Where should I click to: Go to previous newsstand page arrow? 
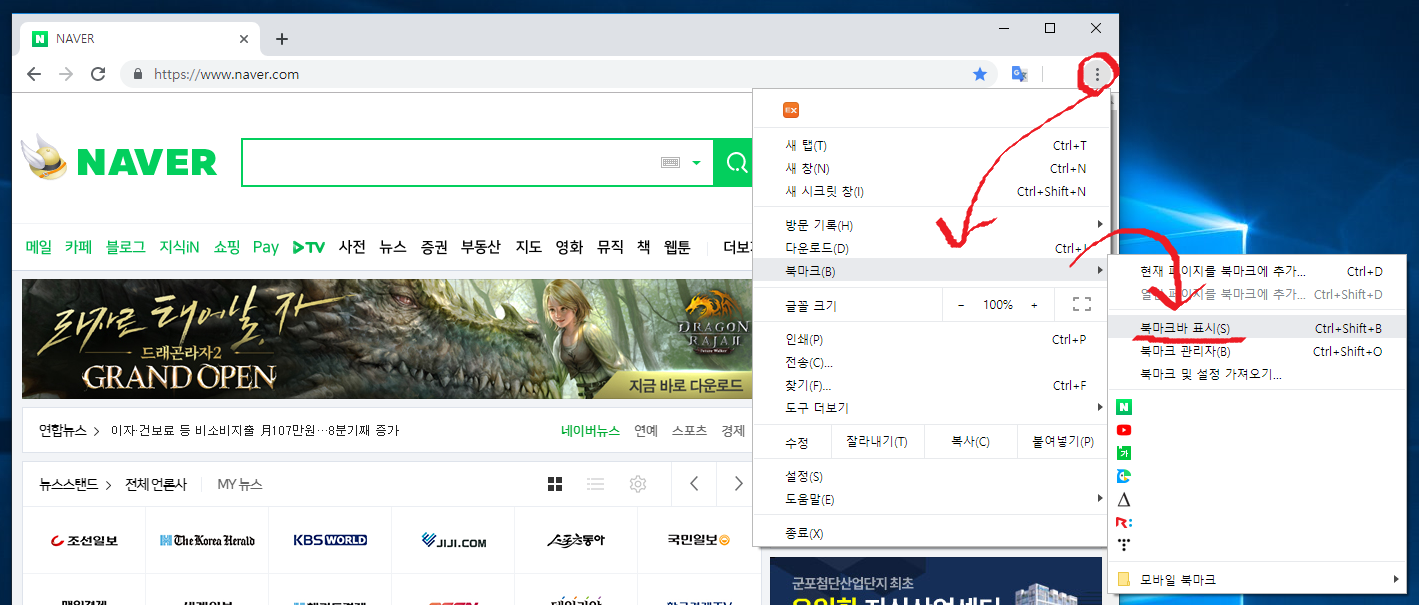pyautogui.click(x=694, y=484)
